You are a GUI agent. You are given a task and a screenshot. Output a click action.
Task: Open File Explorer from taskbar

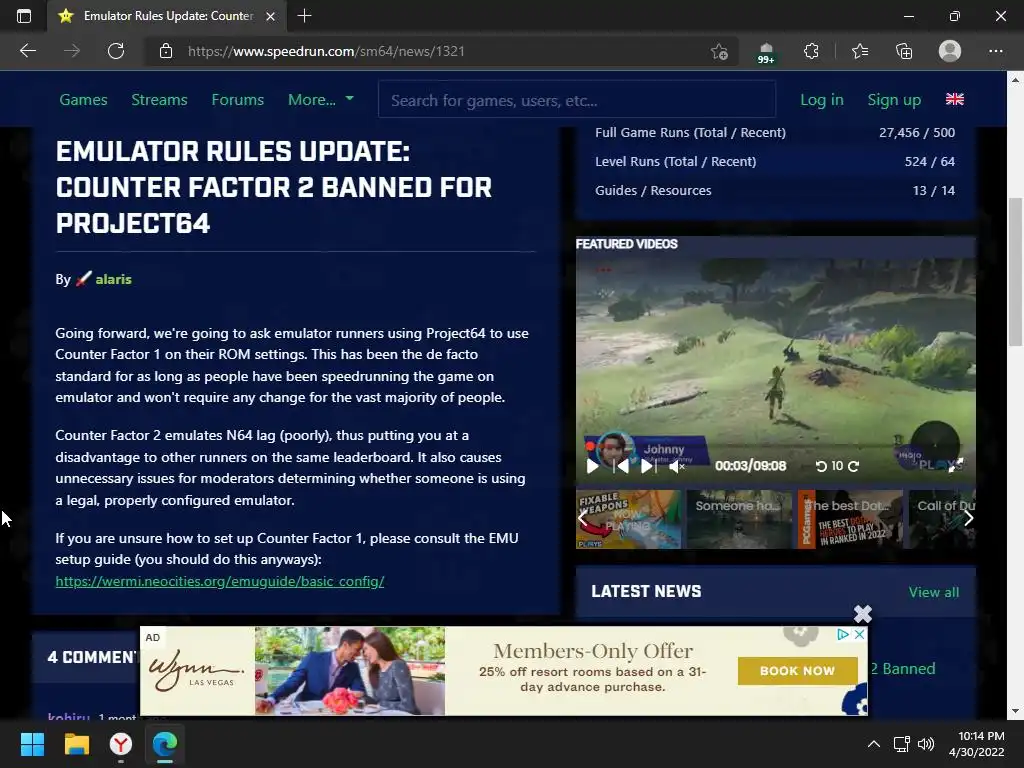coord(76,744)
